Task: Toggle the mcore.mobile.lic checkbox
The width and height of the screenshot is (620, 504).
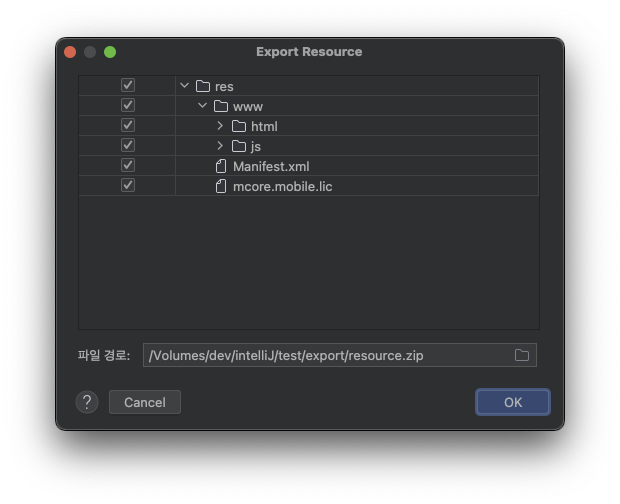Action: click(128, 186)
